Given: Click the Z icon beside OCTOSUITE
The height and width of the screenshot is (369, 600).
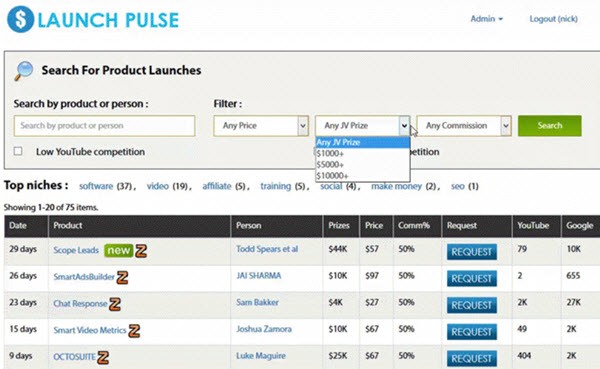Looking at the screenshot, I should click(x=103, y=358).
